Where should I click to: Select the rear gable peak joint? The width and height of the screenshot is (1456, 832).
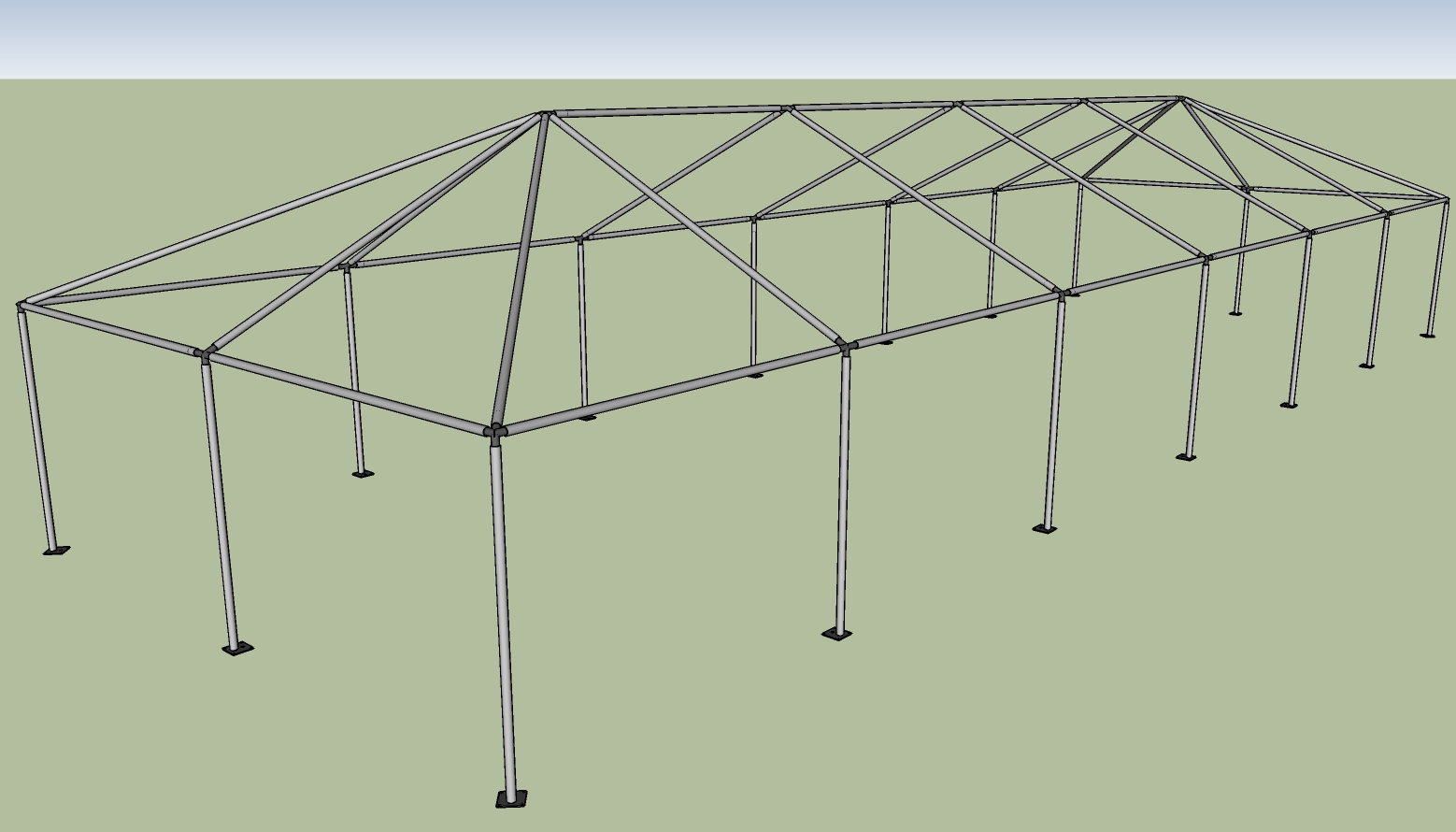(x=1182, y=98)
